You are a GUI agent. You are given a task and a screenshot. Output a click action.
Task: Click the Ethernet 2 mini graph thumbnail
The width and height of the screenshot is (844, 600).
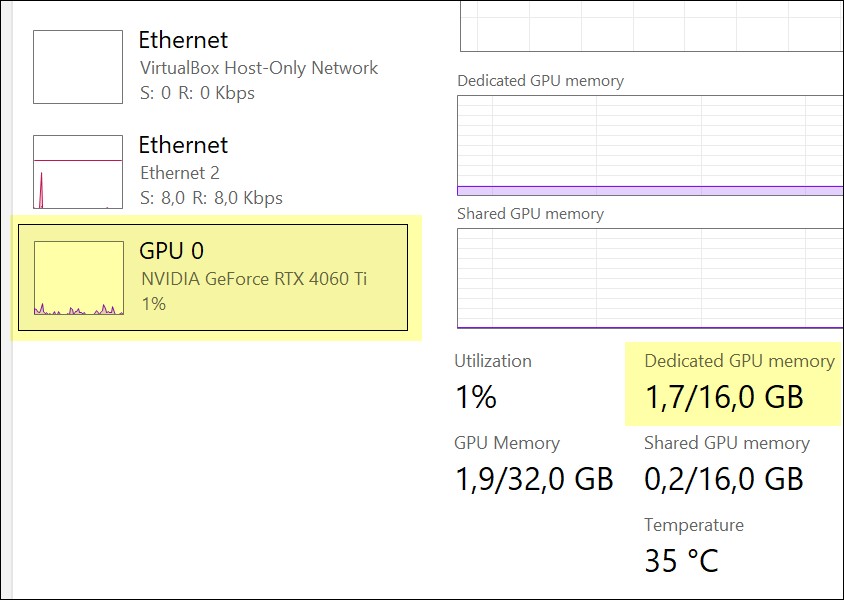tap(77, 172)
